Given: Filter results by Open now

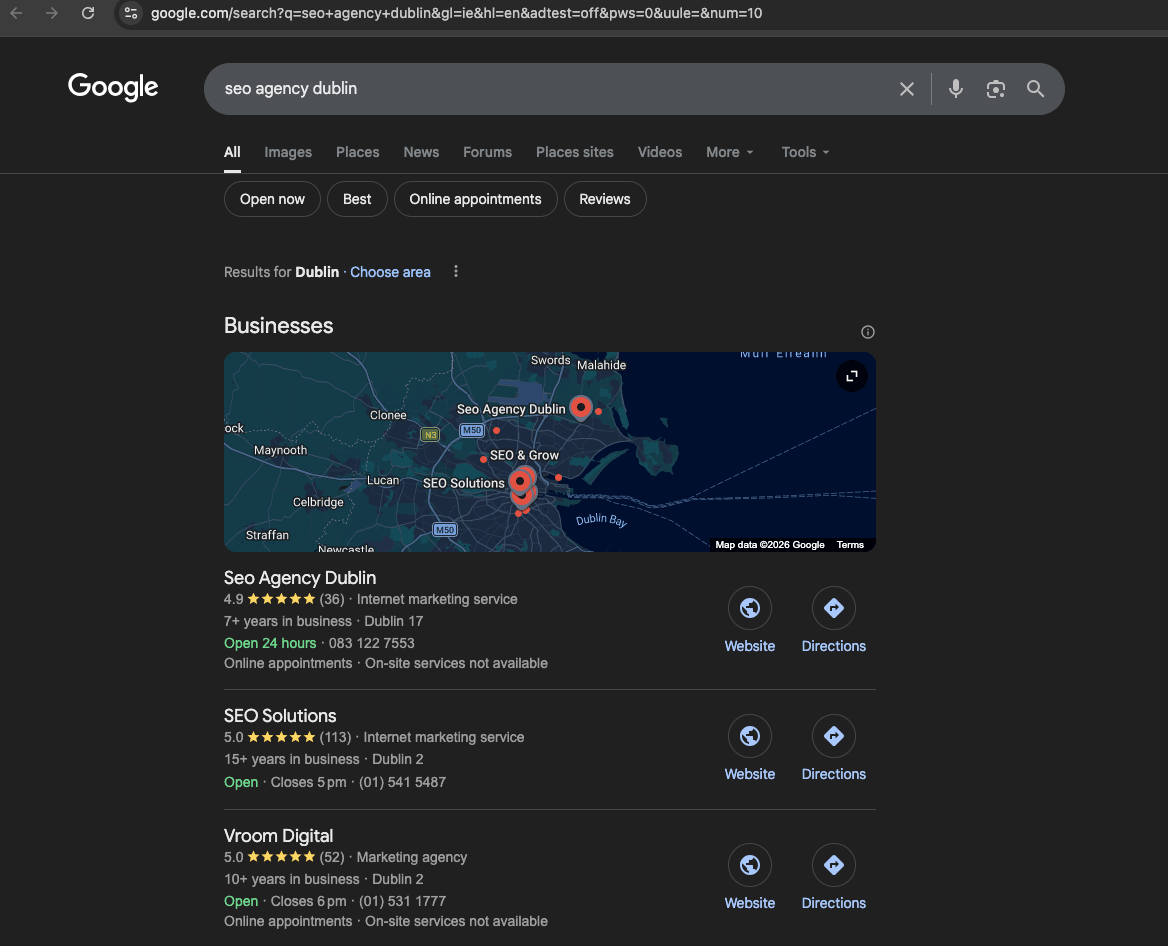Looking at the screenshot, I should point(272,199).
